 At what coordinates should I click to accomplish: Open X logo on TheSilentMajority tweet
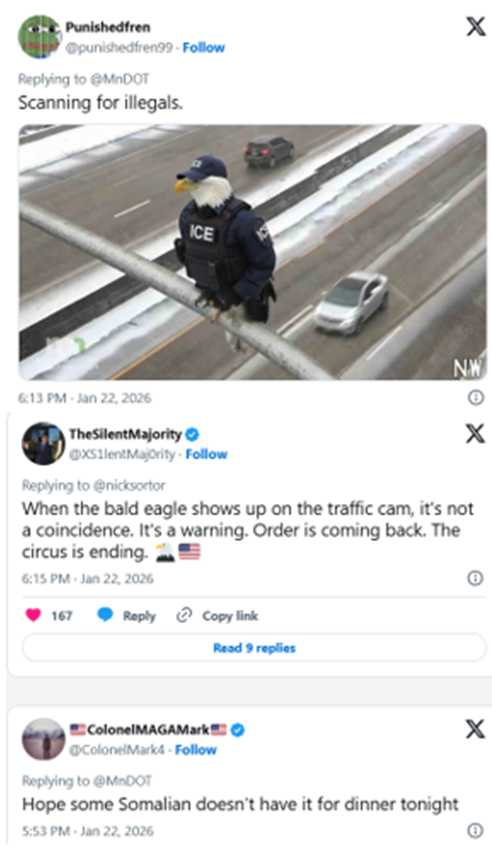(475, 433)
